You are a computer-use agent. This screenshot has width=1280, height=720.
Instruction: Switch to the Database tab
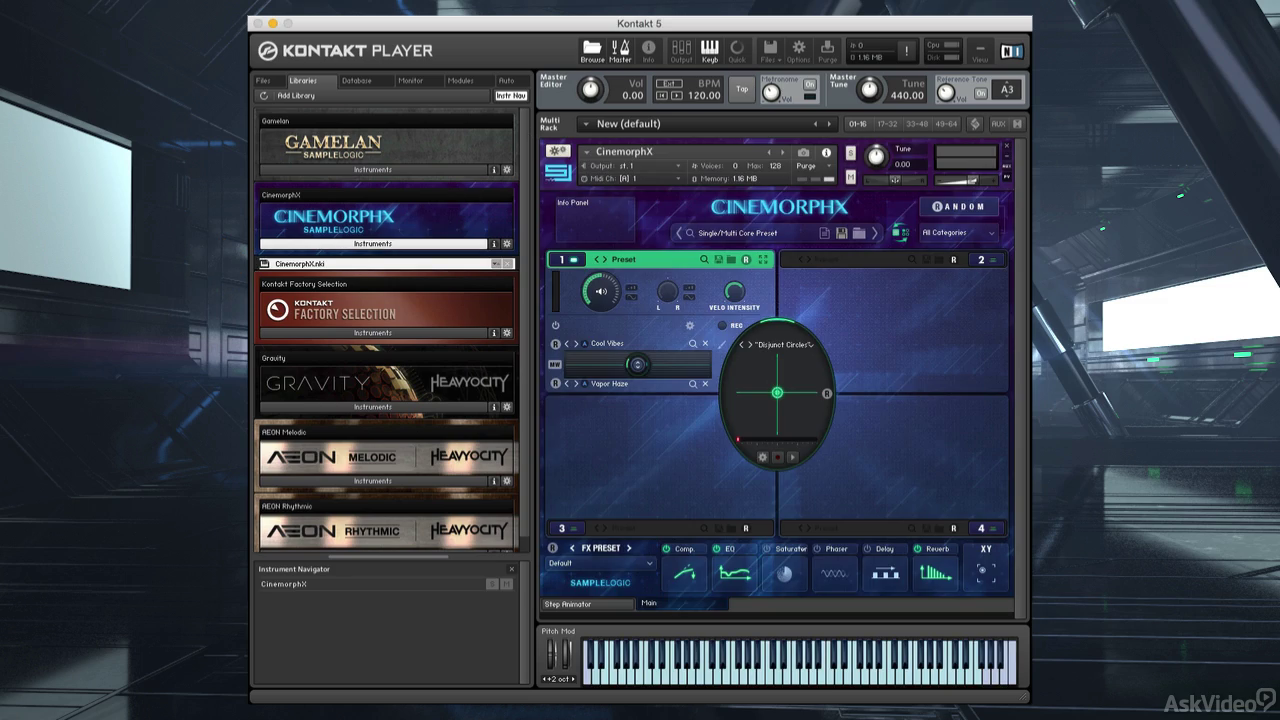click(357, 81)
